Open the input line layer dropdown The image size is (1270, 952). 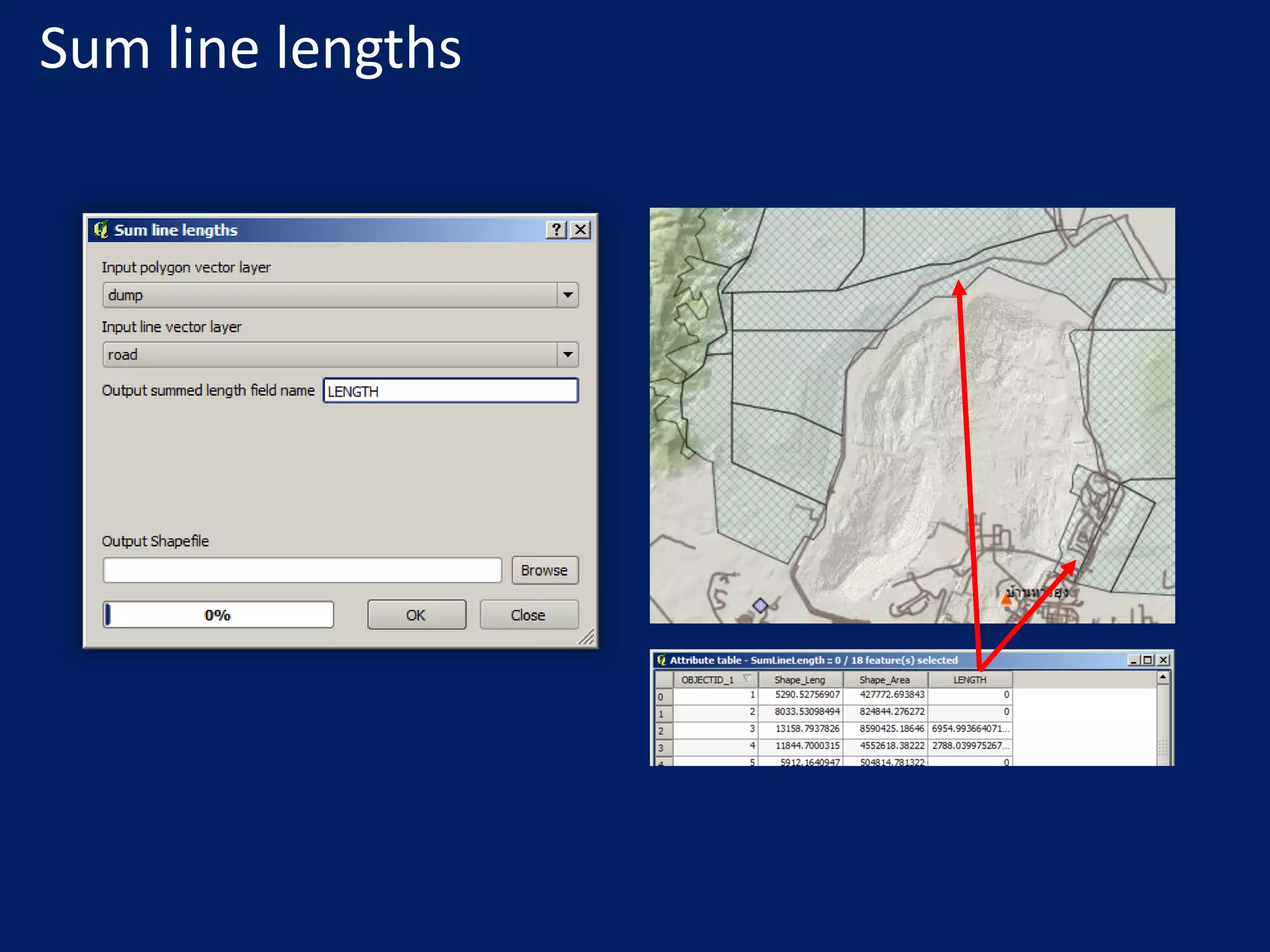coord(567,355)
